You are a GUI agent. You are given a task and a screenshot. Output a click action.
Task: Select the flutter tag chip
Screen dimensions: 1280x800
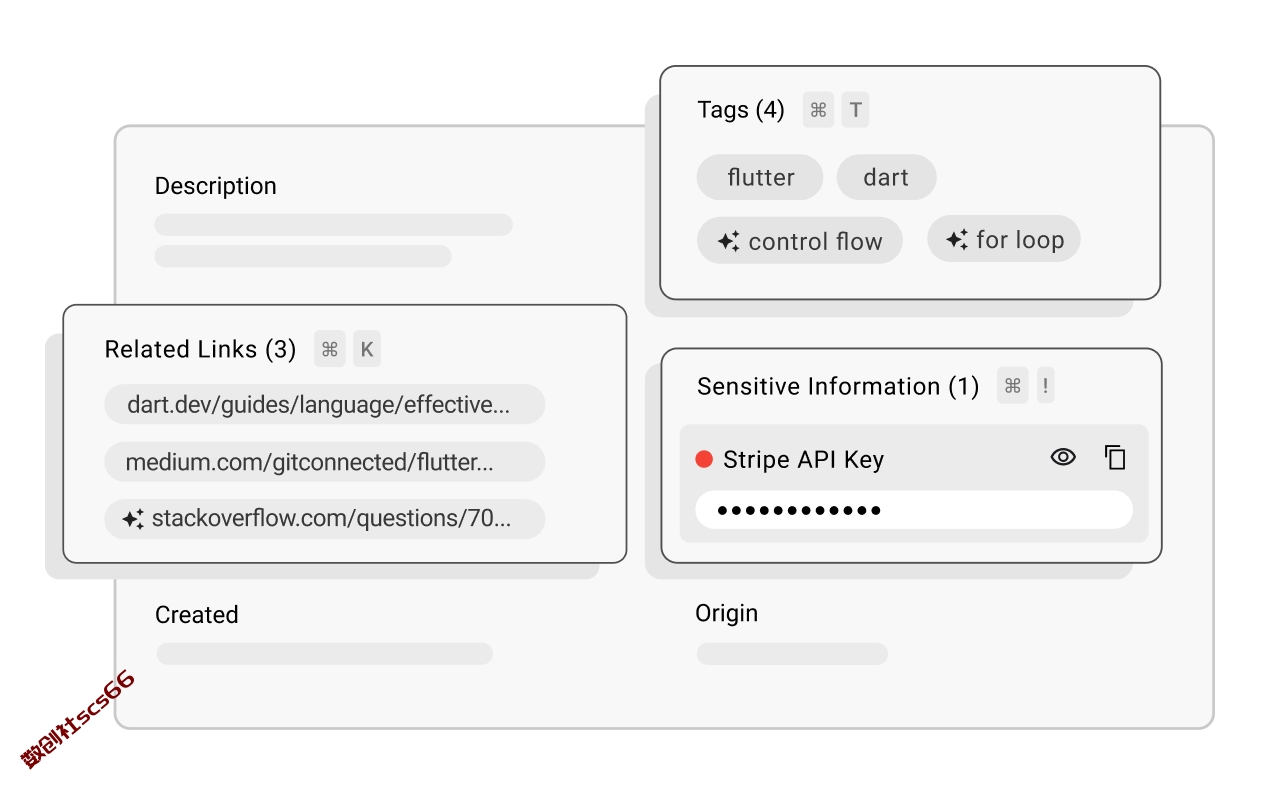(760, 177)
